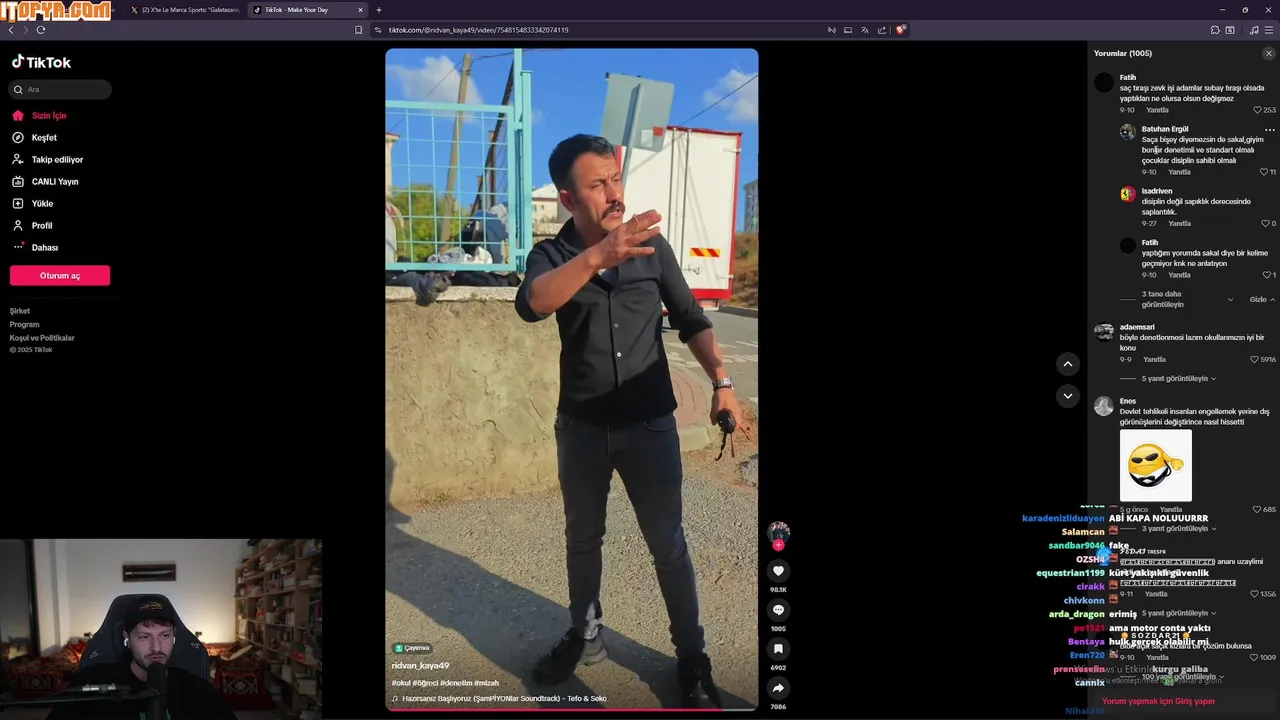Share video with arrow icon
The image size is (1280, 720).
778,688
